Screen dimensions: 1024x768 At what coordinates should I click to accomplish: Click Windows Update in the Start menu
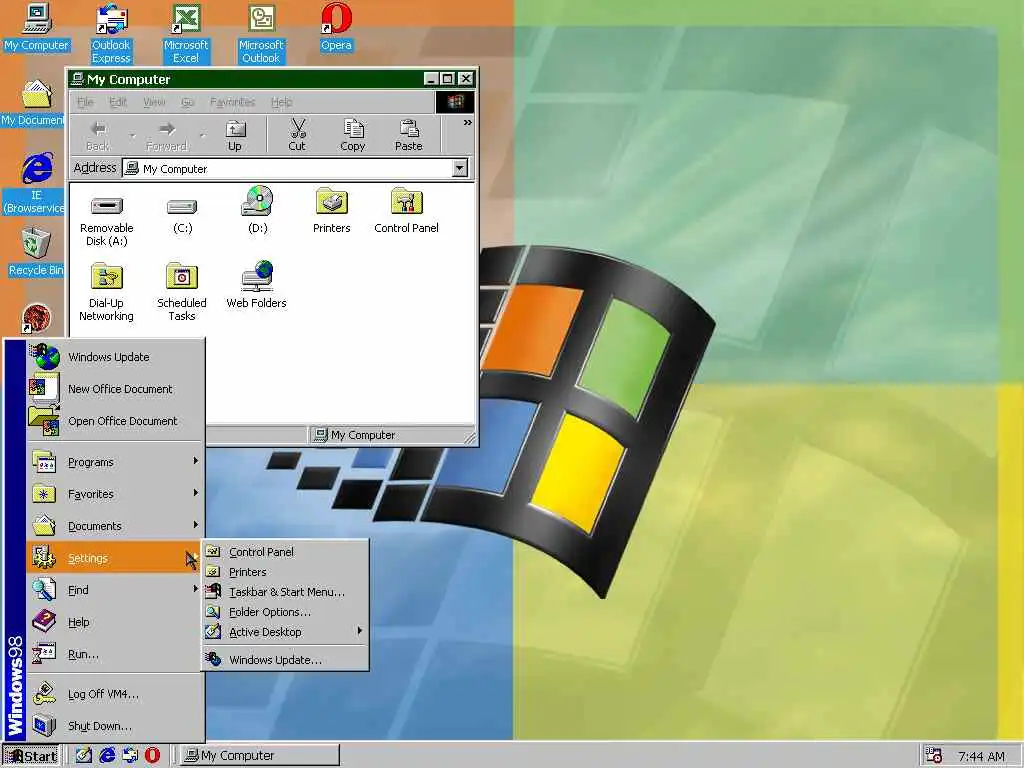(x=116, y=357)
